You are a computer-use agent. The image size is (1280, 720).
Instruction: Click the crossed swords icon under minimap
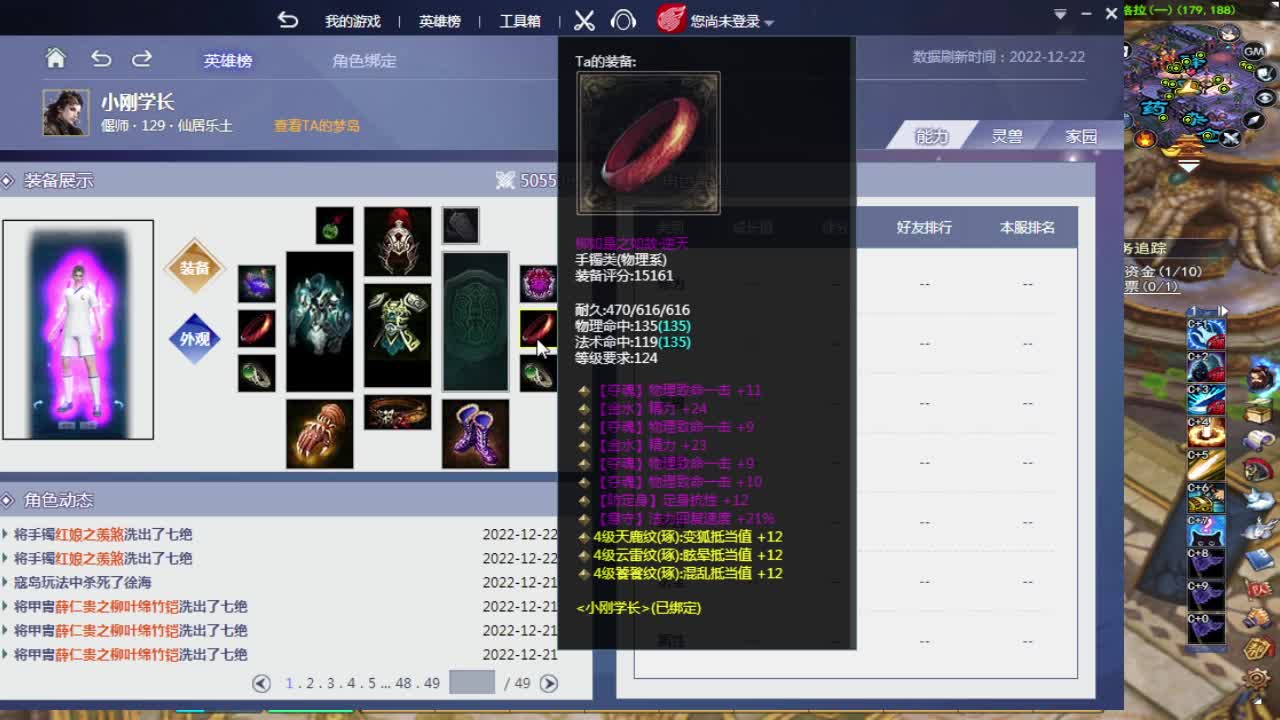1229,139
